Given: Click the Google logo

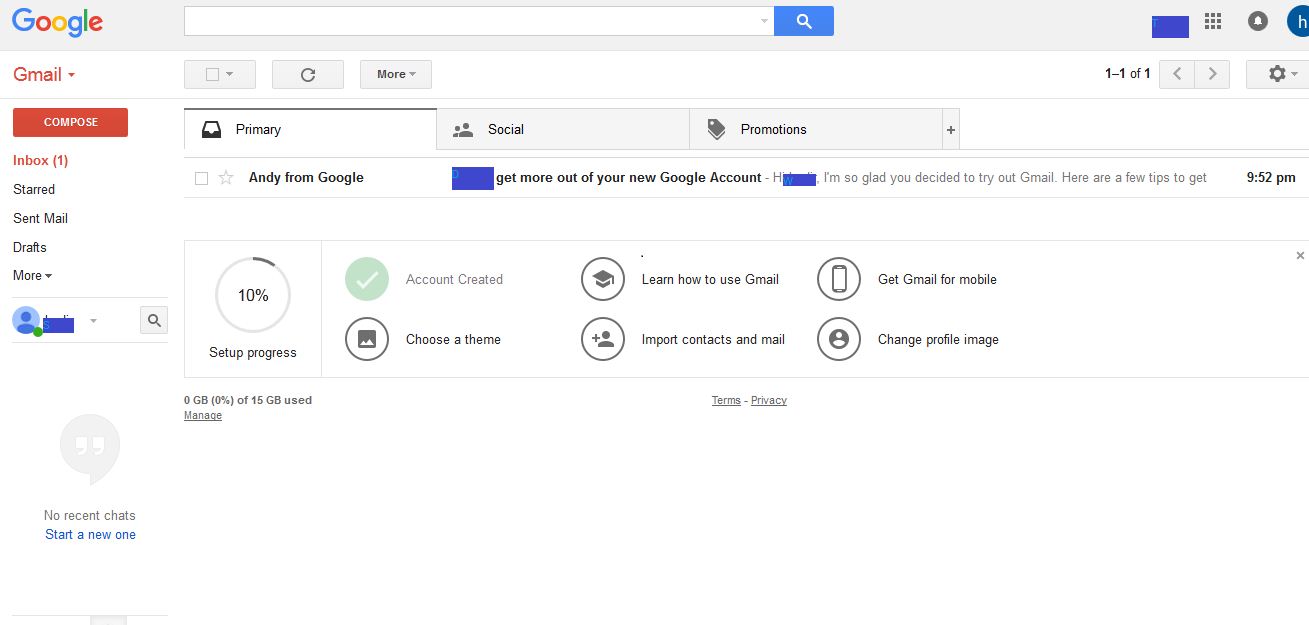Looking at the screenshot, I should click(57, 22).
